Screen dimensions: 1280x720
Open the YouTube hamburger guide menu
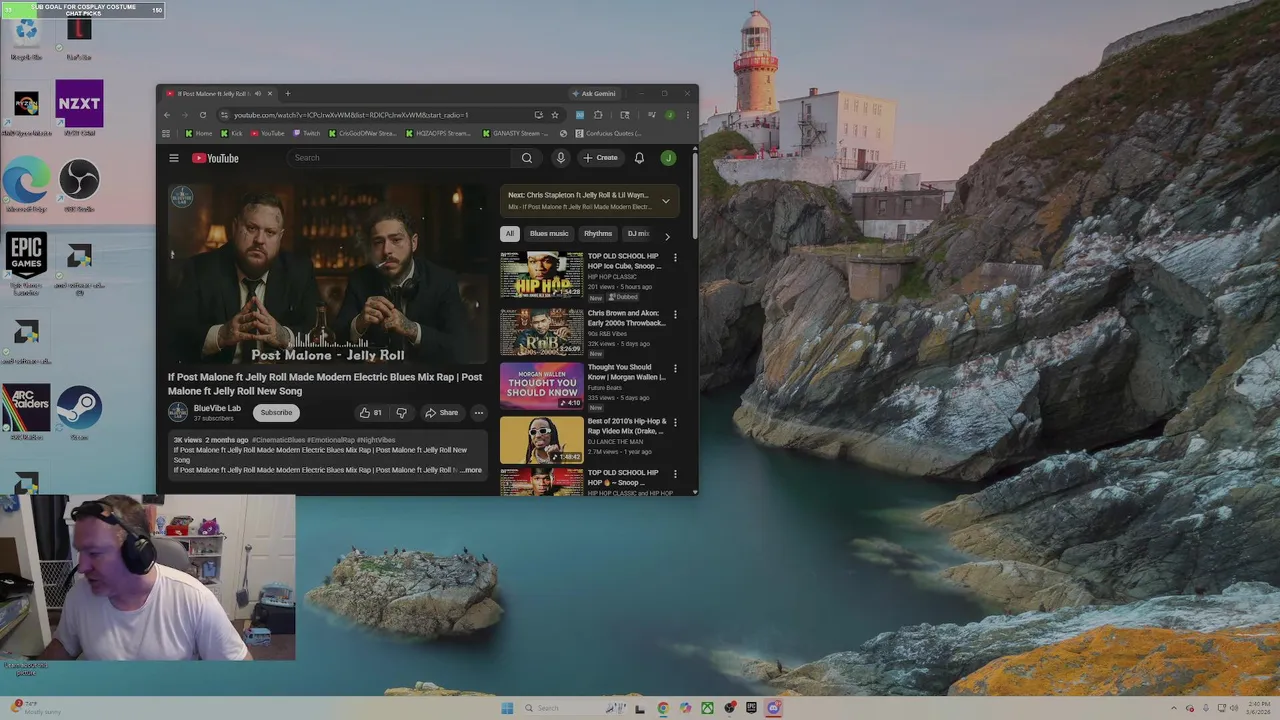pyautogui.click(x=173, y=158)
